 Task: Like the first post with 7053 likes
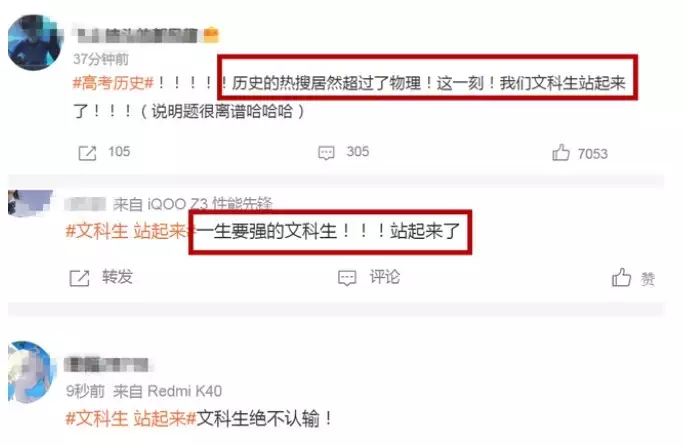click(561, 153)
